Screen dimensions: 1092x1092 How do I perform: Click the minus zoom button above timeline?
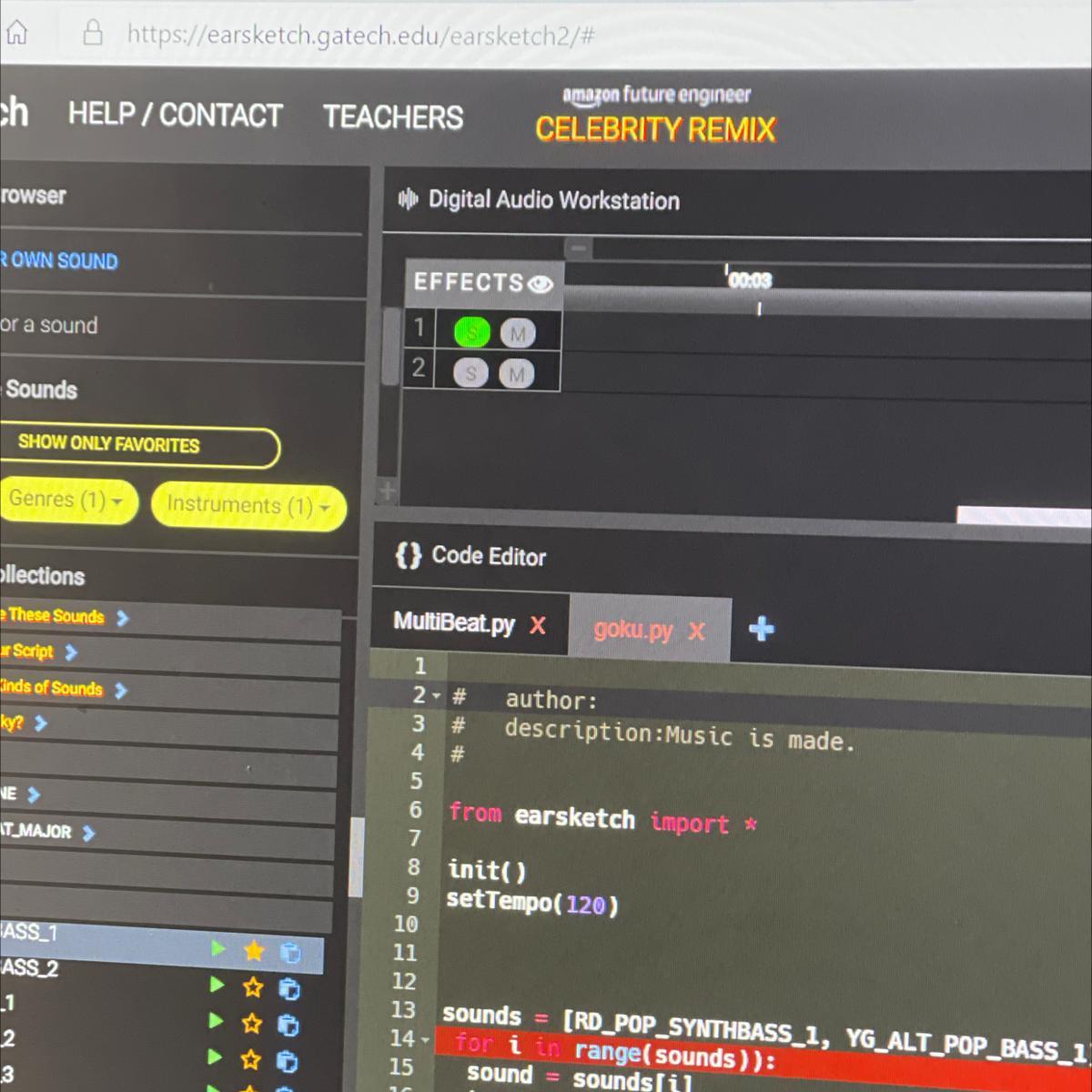click(x=578, y=247)
